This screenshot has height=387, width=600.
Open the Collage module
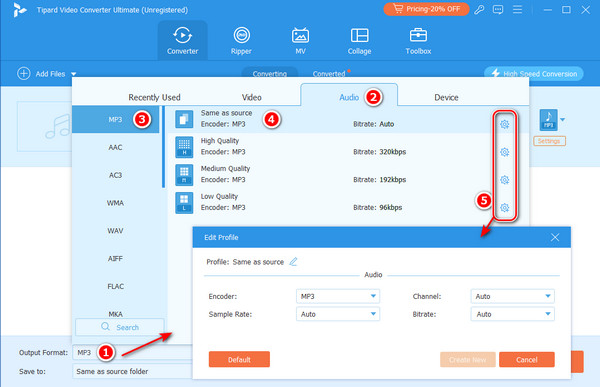click(359, 41)
